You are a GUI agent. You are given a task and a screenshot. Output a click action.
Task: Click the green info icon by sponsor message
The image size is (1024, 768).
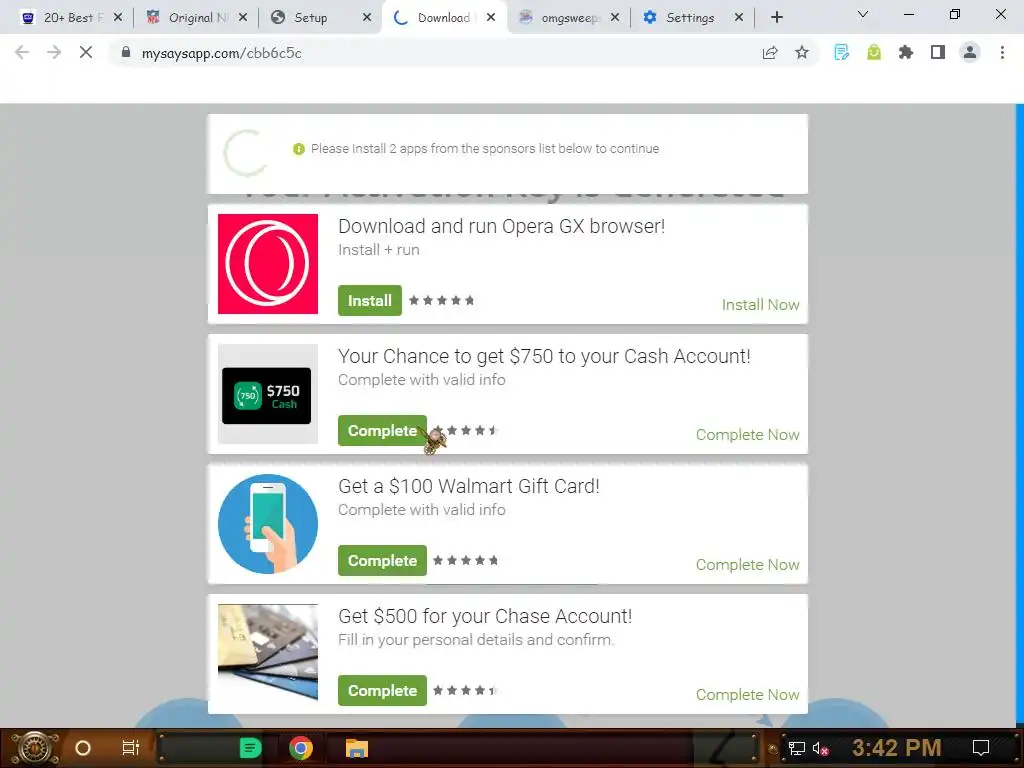point(298,149)
